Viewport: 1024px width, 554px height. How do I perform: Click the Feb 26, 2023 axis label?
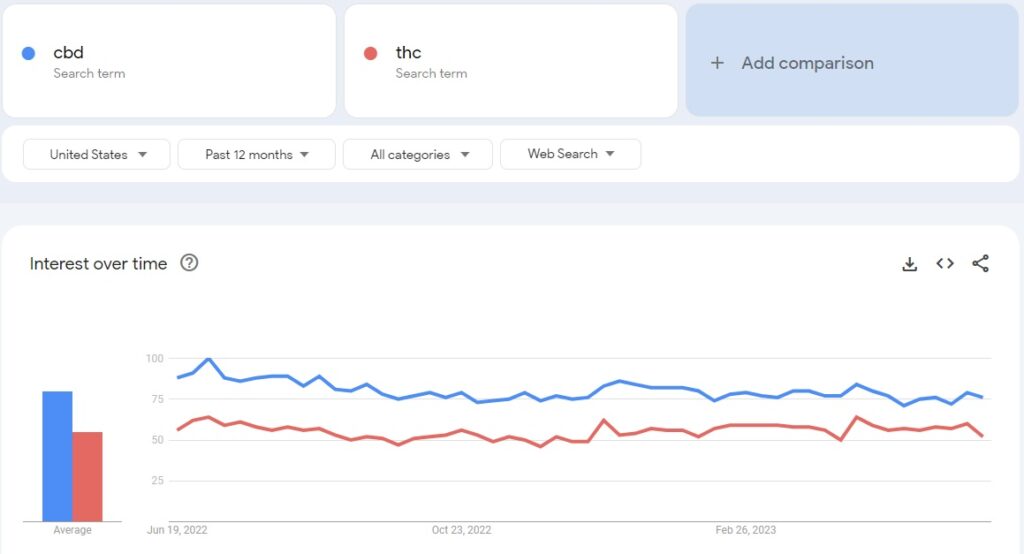point(745,530)
